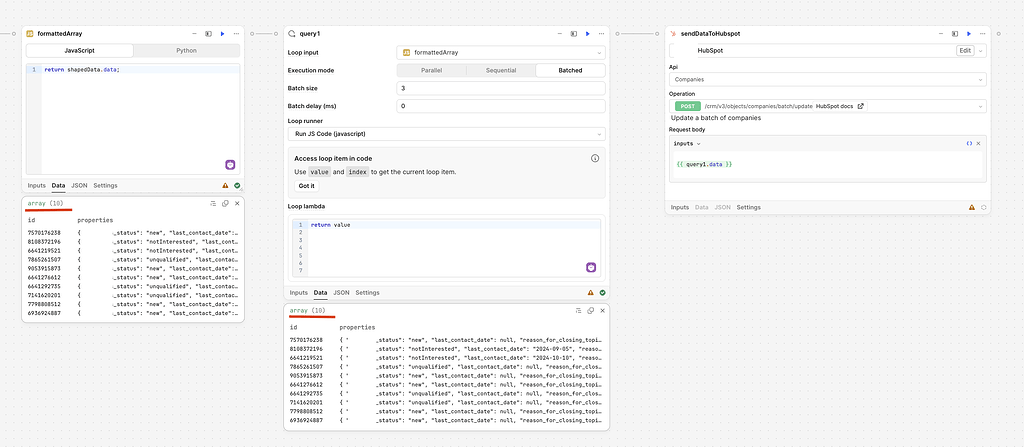Click the warning triangle in query1 footer

pos(590,293)
